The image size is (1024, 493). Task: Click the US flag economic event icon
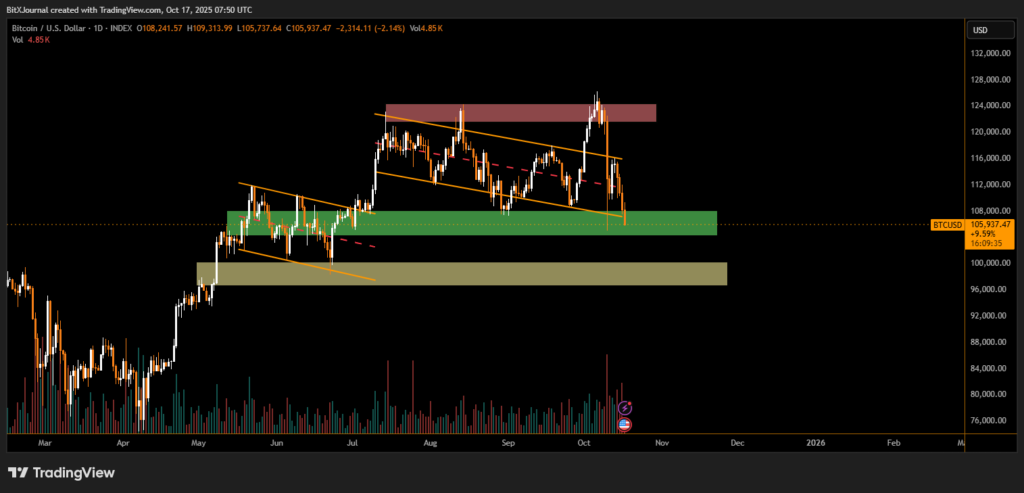[x=625, y=424]
